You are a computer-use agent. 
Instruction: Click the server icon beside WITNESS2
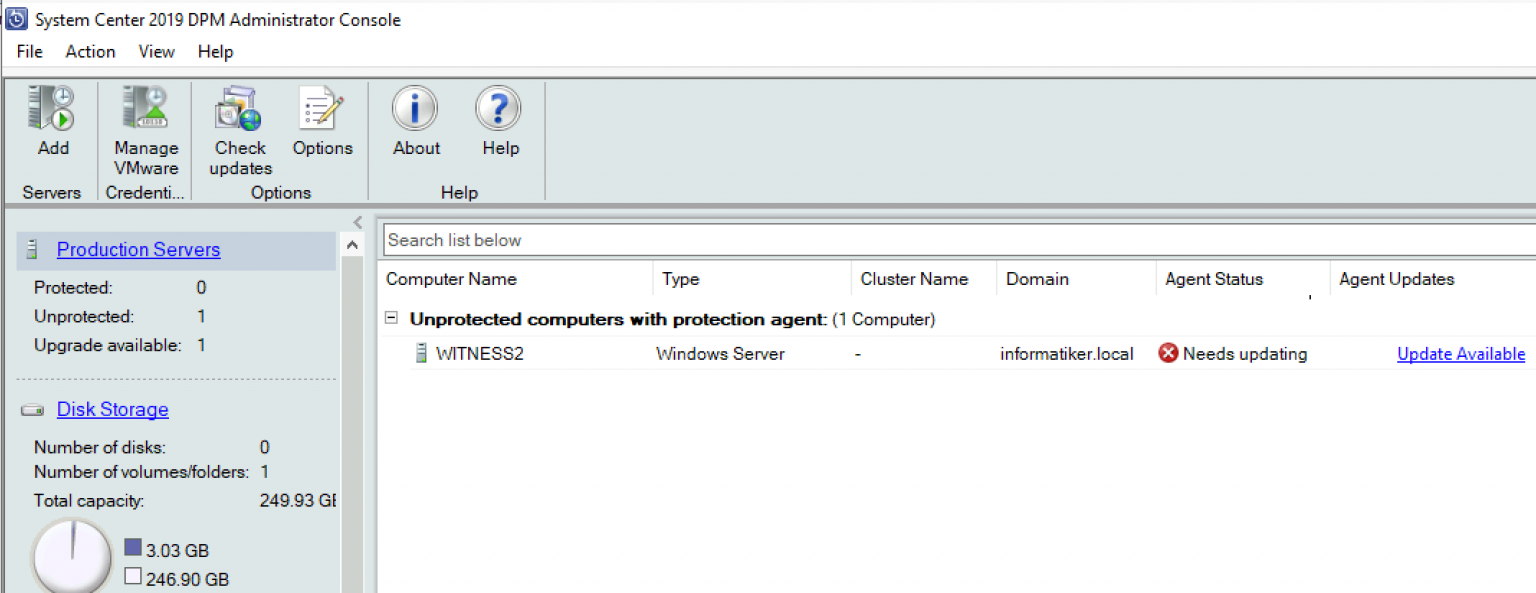click(x=421, y=353)
